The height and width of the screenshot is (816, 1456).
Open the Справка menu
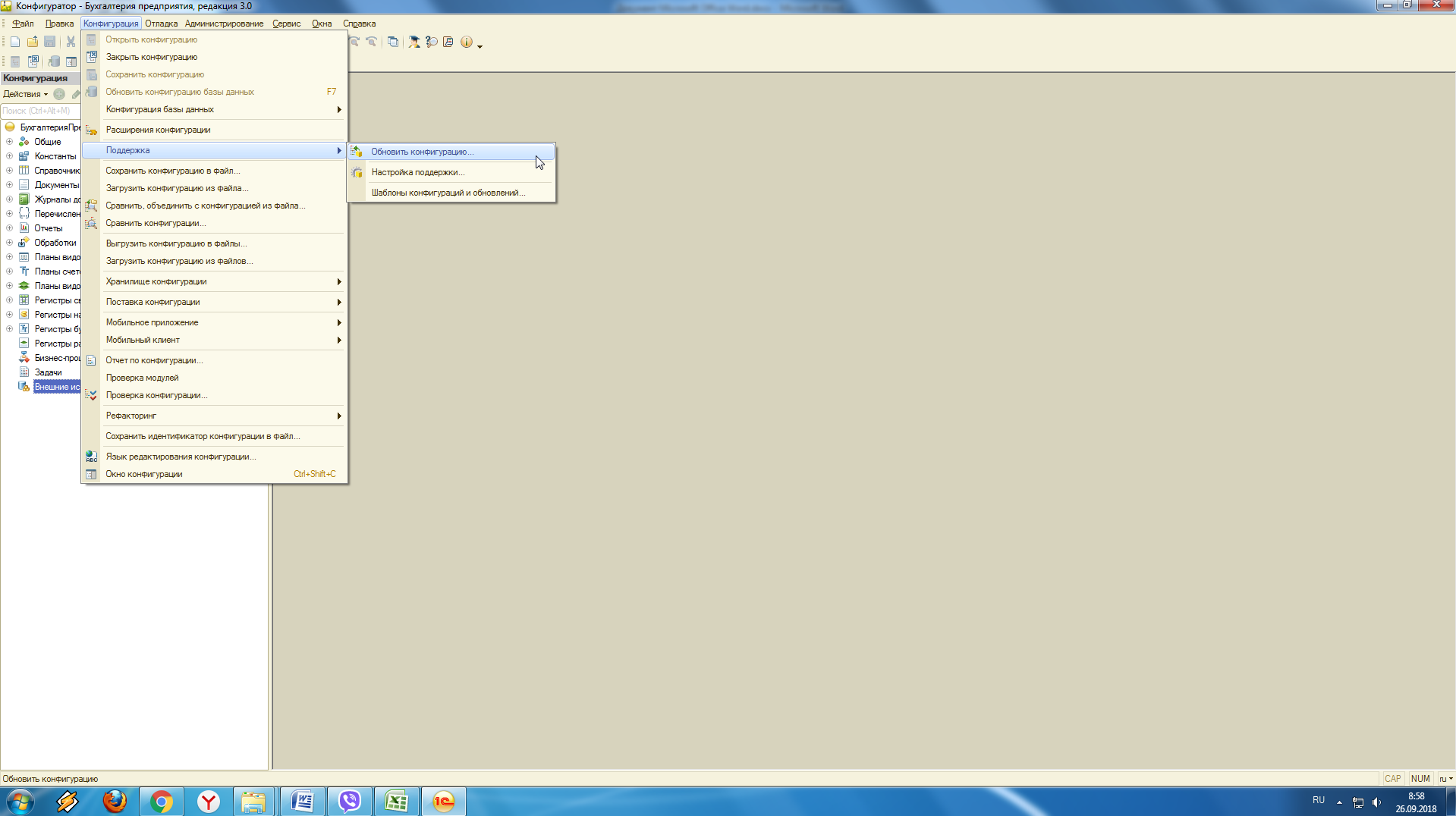tap(359, 24)
